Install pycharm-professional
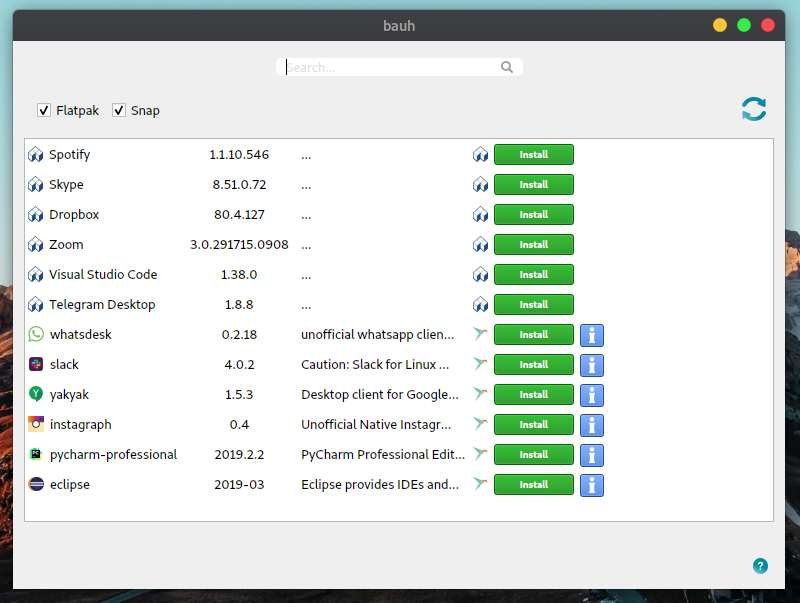This screenshot has width=800, height=603. [x=534, y=455]
